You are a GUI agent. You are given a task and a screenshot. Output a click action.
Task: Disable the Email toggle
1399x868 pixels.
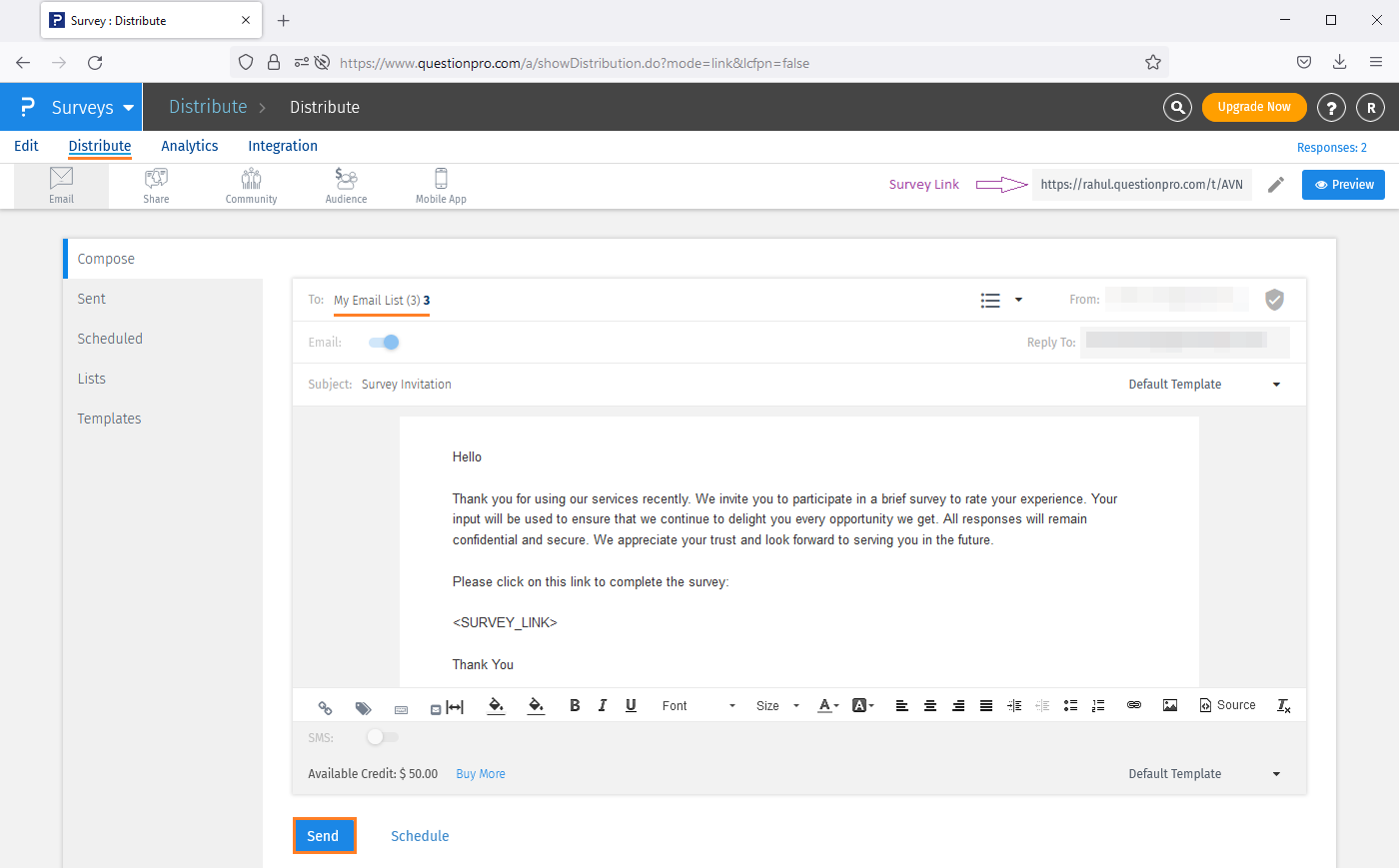(x=383, y=342)
